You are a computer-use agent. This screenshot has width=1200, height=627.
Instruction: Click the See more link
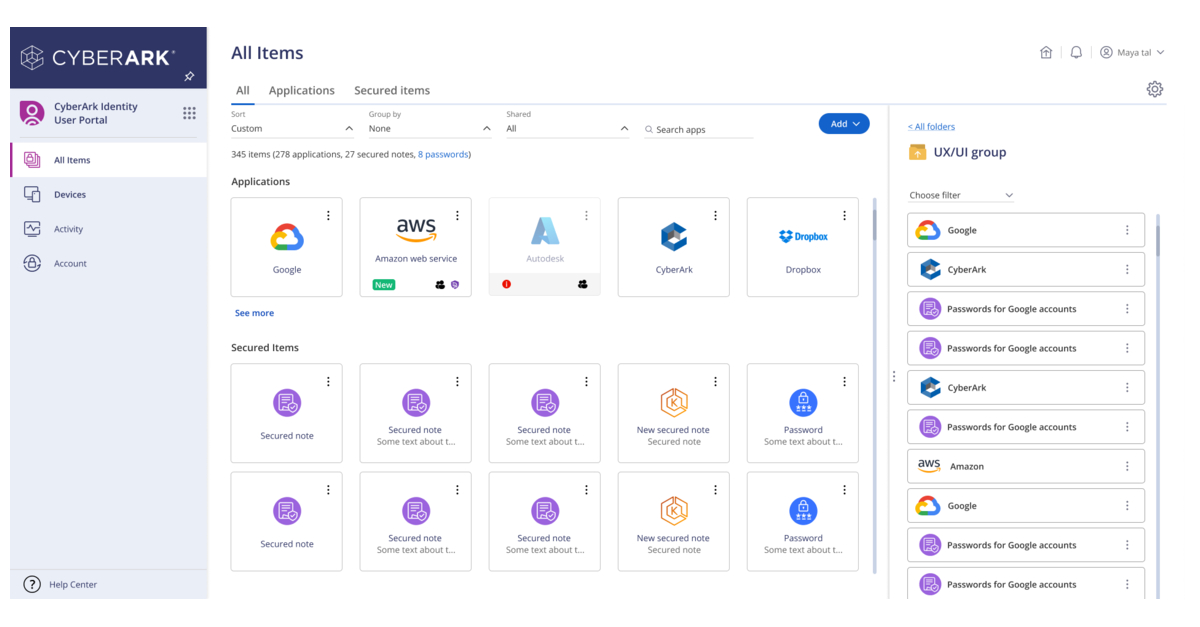coord(254,313)
